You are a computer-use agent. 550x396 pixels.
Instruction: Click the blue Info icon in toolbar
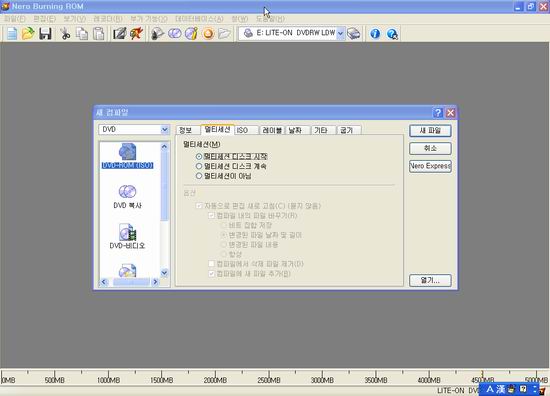(375, 34)
